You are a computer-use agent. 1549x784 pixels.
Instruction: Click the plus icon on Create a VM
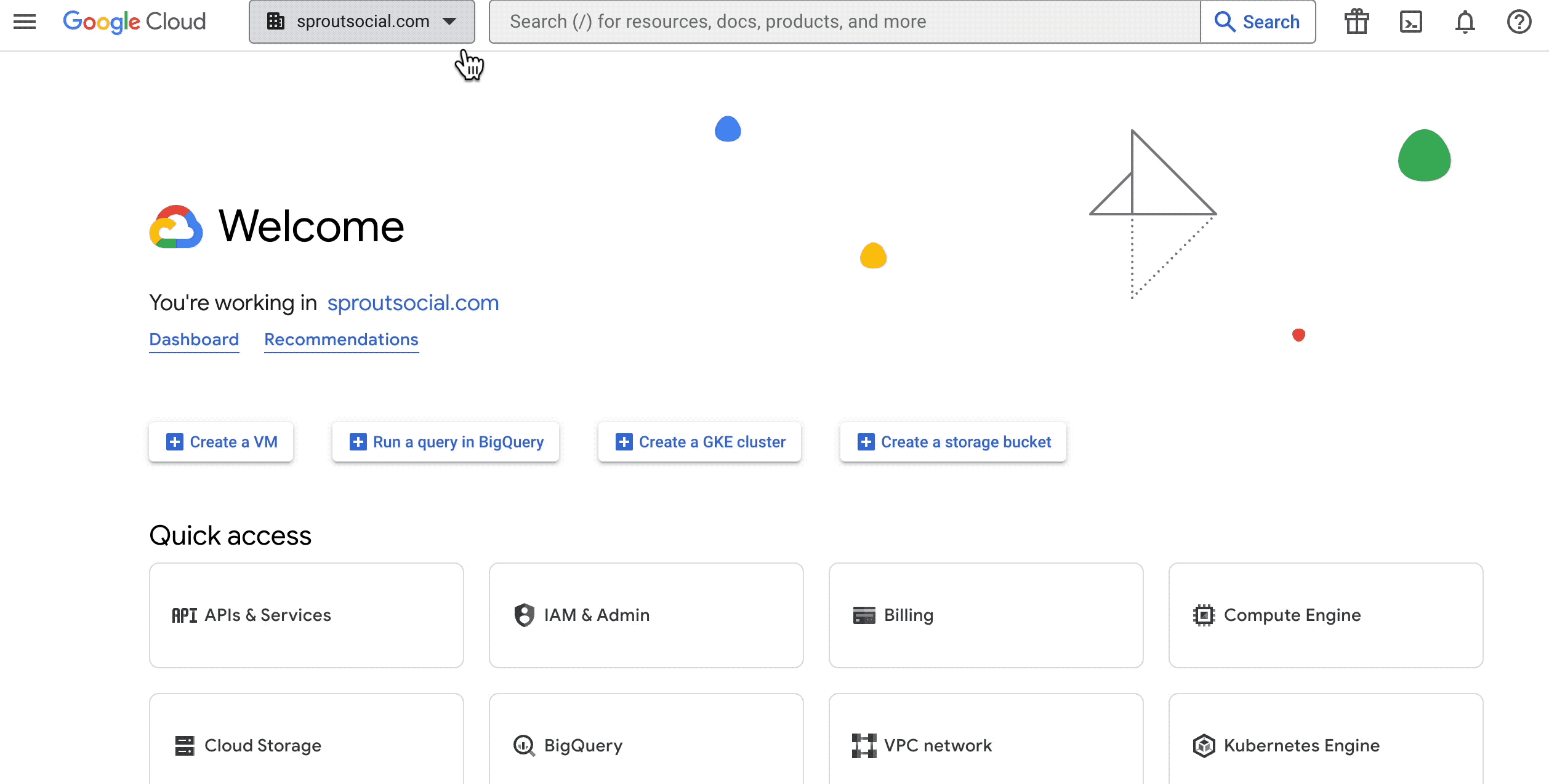[175, 442]
